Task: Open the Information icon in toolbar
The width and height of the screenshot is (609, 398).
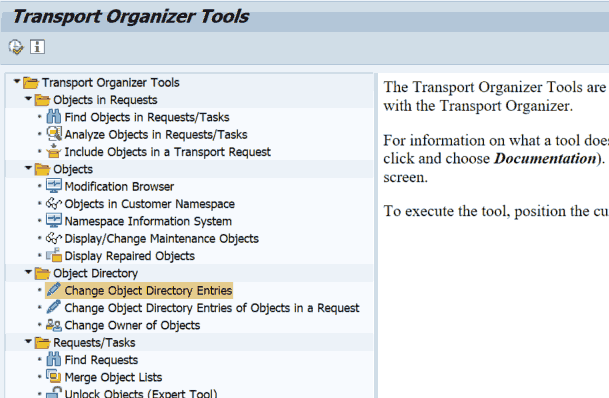Action: pyautogui.click(x=37, y=47)
